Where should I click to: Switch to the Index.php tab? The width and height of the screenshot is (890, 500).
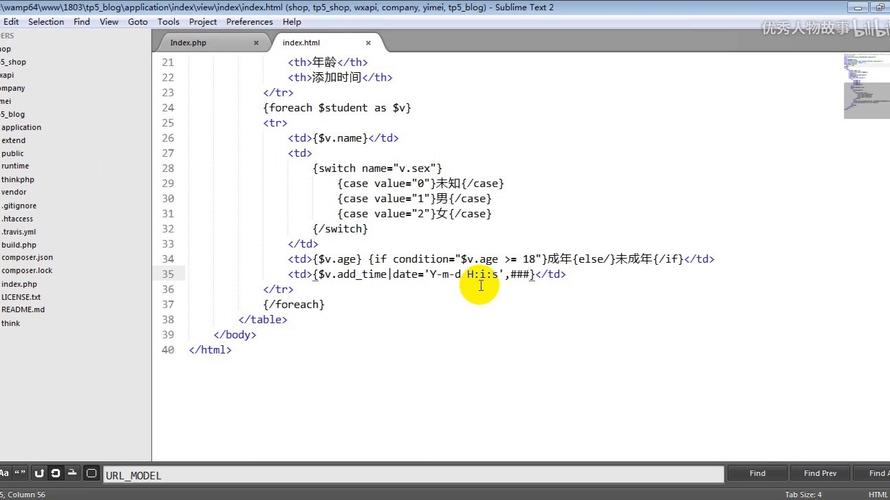[193, 43]
